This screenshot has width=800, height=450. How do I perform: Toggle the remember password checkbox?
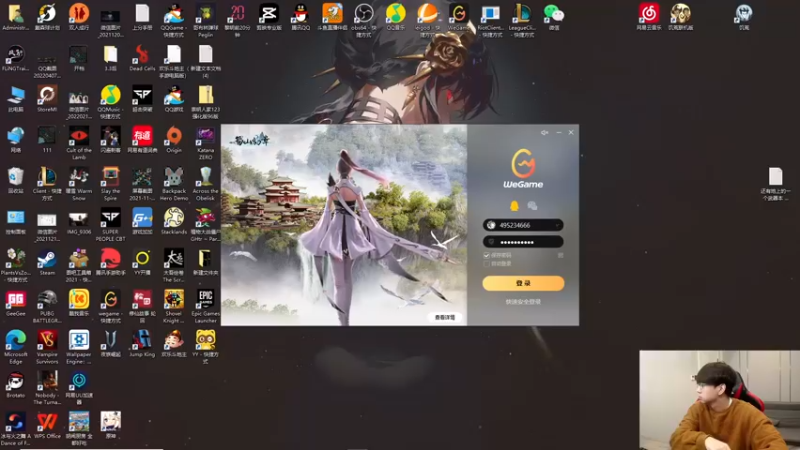coord(486,255)
